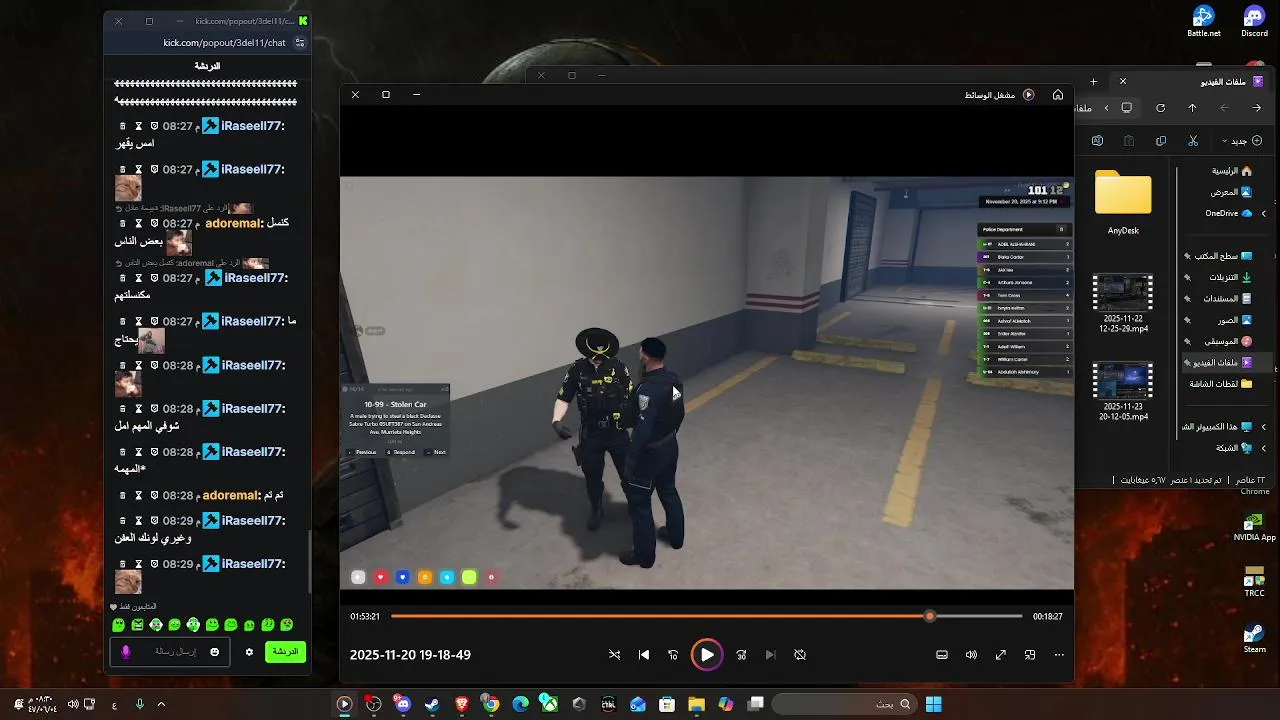This screenshot has width=1280, height=720.
Task: Toggle followers-only heart indicator in chat
Action: (x=114, y=607)
